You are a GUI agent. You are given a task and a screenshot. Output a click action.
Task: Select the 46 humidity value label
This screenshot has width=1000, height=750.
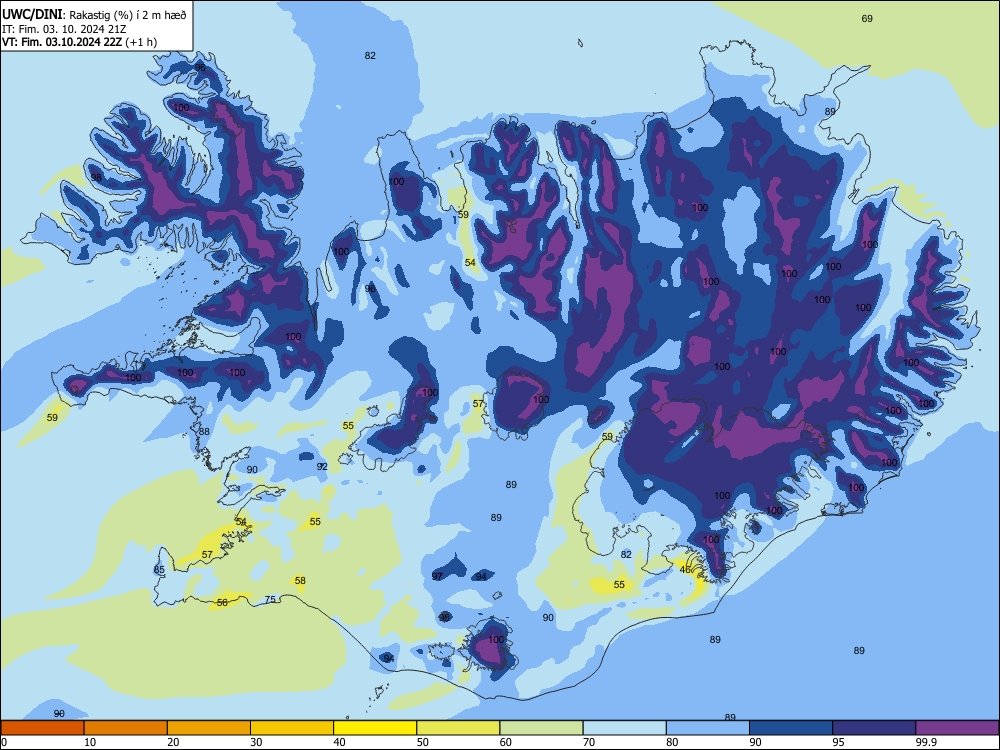(x=686, y=570)
